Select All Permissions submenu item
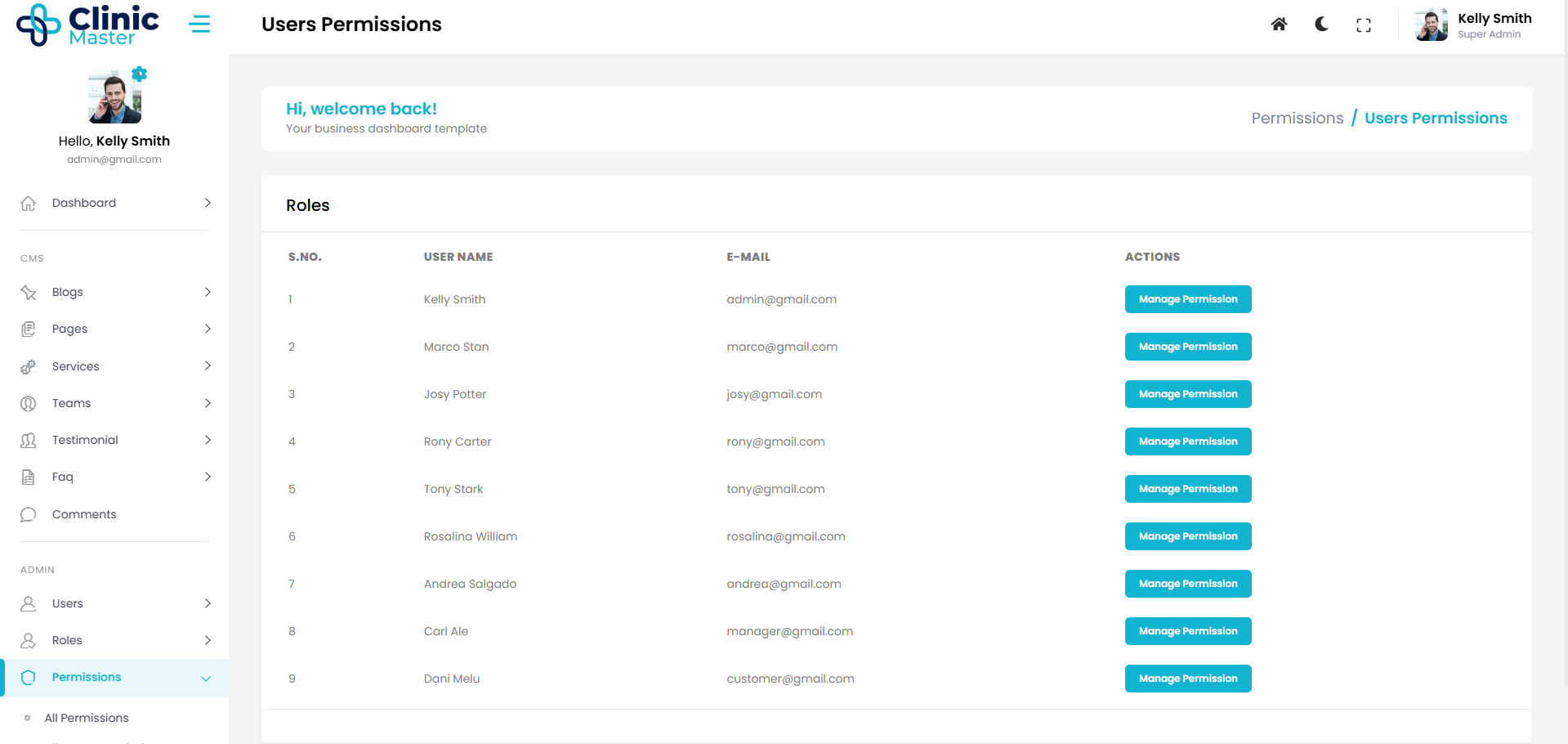1568x744 pixels. pyautogui.click(x=87, y=718)
